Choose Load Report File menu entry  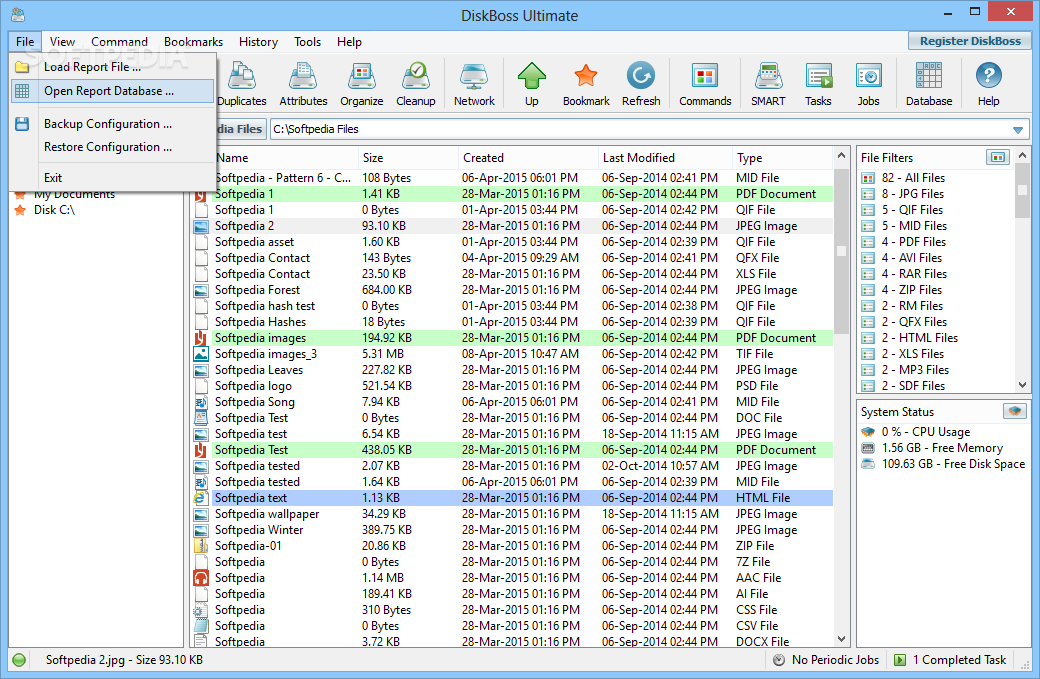[x=113, y=67]
